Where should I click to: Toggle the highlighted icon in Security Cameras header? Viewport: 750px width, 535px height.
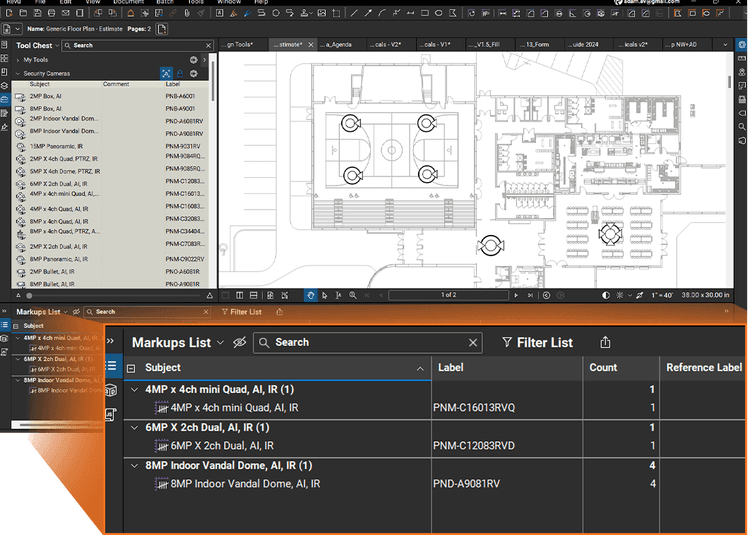166,73
